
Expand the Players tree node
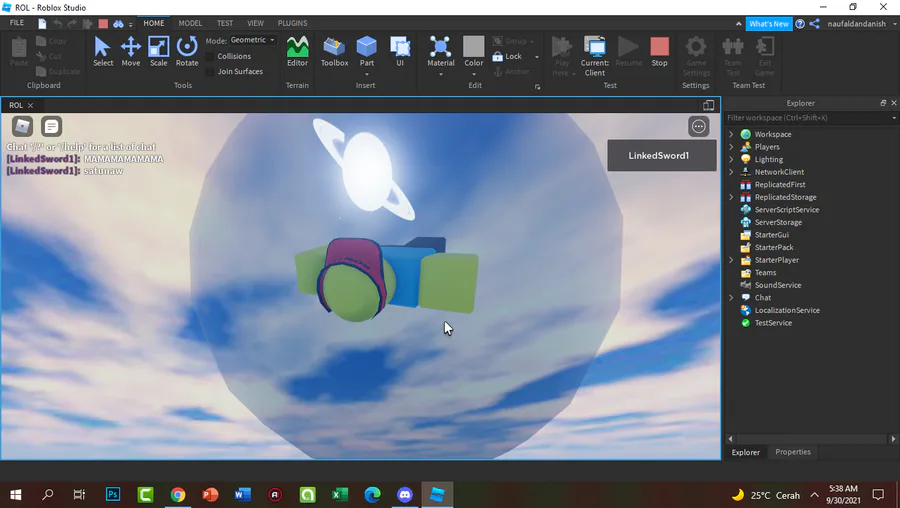(731, 147)
